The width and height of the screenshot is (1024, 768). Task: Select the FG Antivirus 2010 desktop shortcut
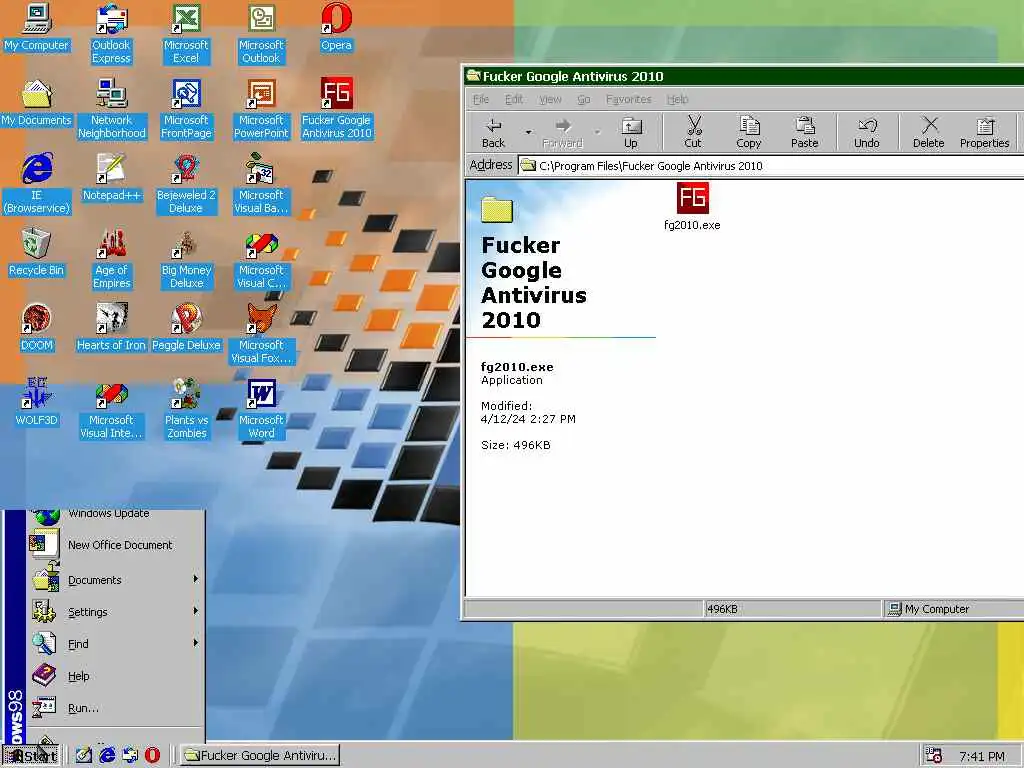coord(336,109)
